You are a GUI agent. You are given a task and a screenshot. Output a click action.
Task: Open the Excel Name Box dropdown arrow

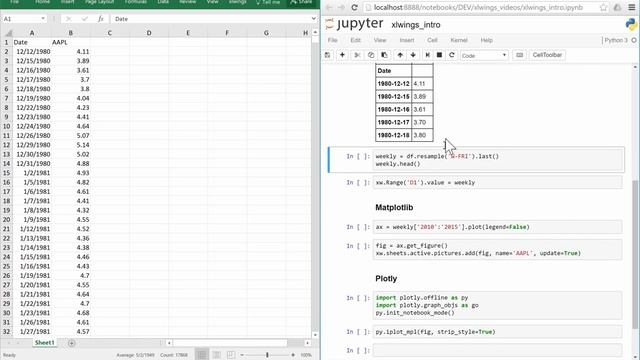(43, 19)
